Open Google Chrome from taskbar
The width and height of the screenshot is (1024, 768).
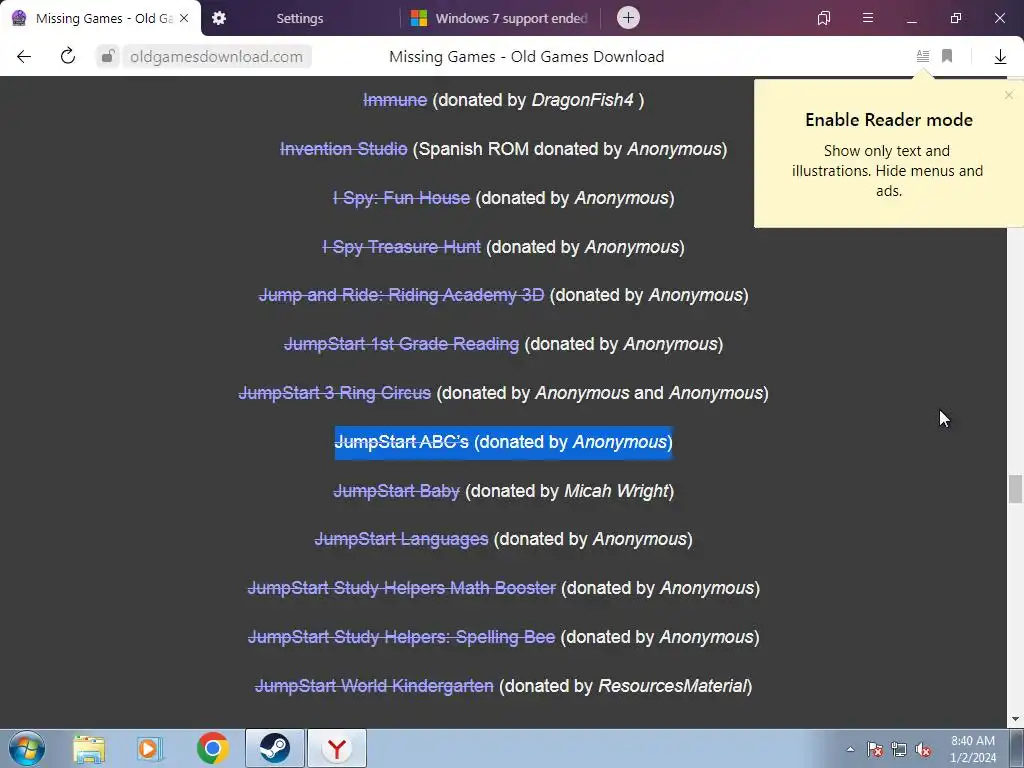coord(213,748)
